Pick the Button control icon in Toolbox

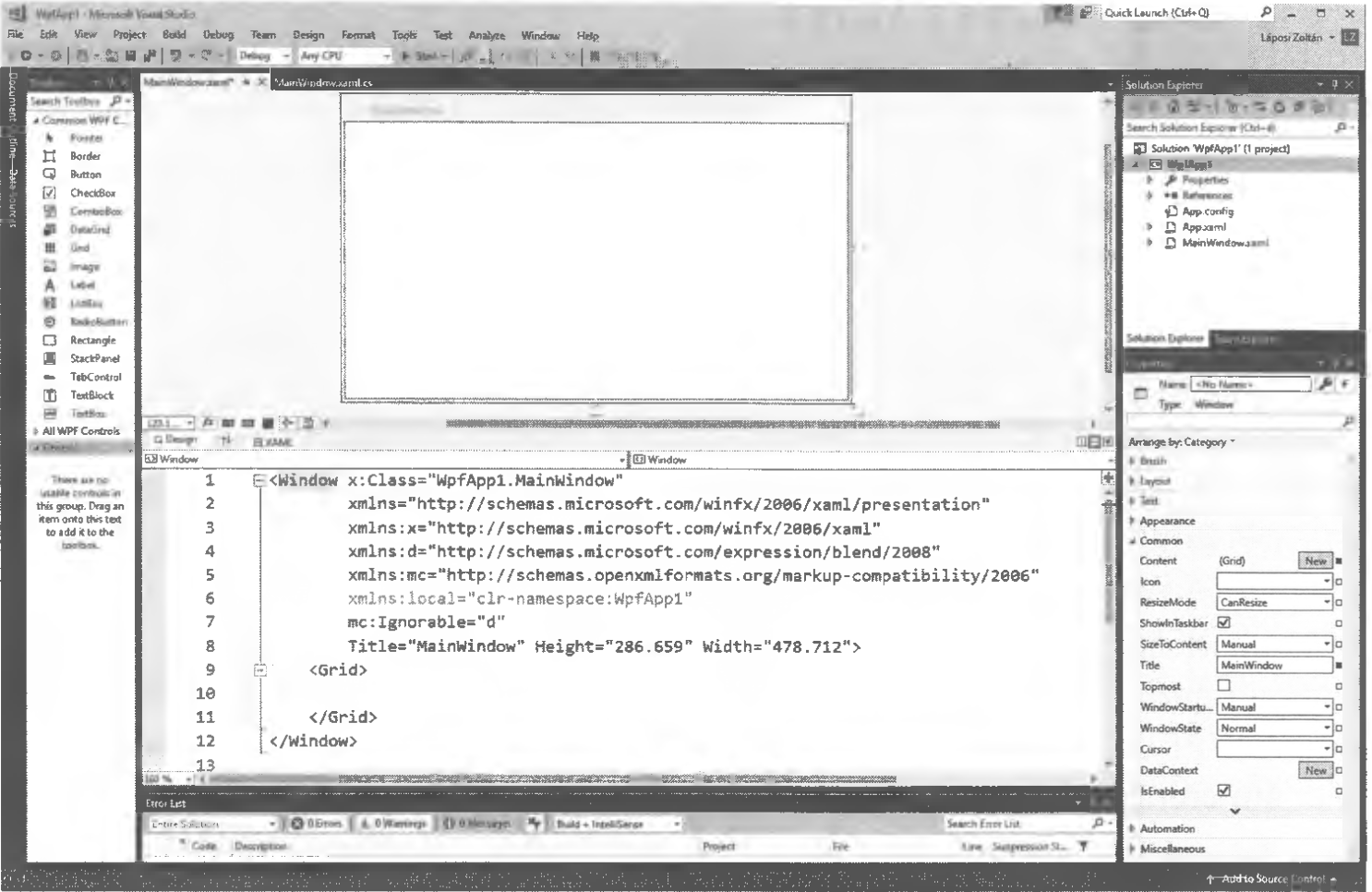50,175
